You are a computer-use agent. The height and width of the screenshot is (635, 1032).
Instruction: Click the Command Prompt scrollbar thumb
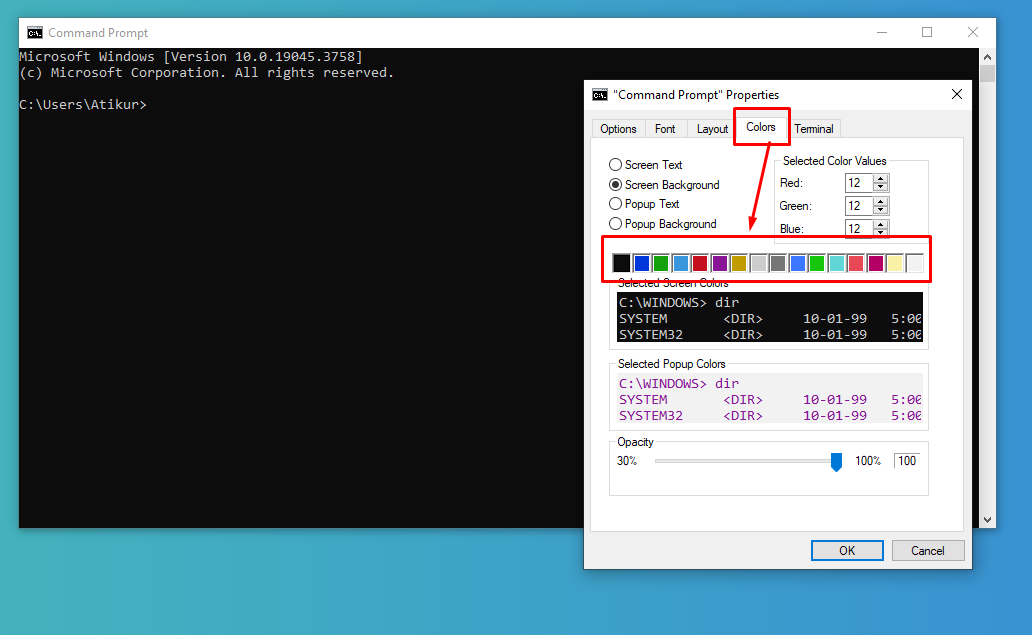987,74
